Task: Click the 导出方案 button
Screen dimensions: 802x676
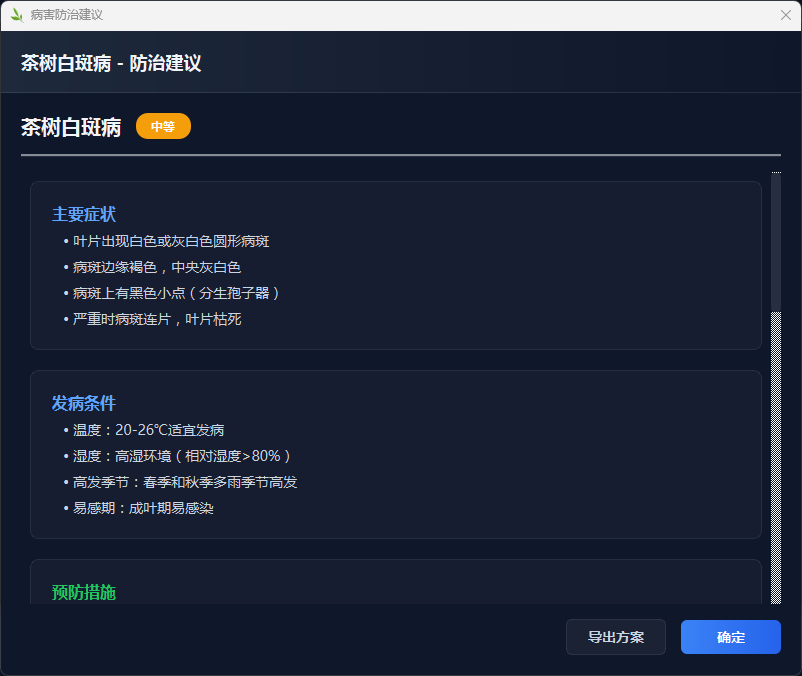Action: [x=615, y=637]
